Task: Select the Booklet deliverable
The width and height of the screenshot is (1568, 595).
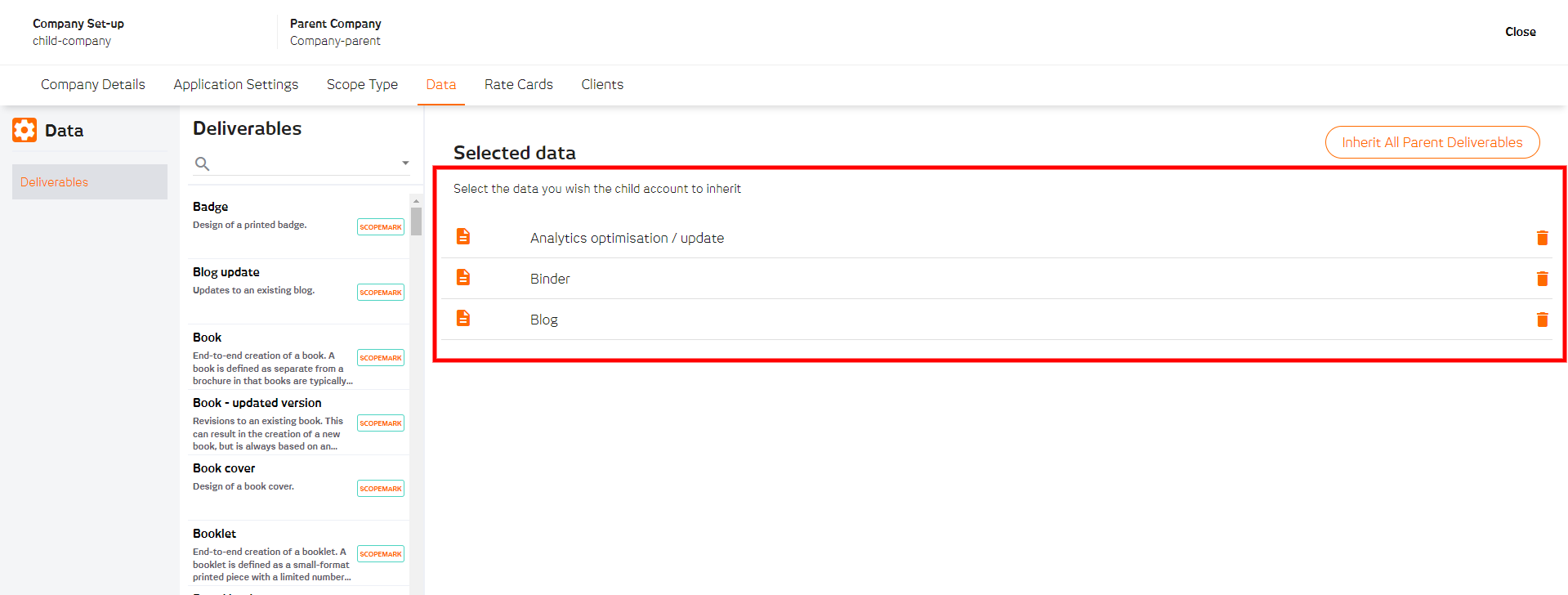Action: click(298, 553)
